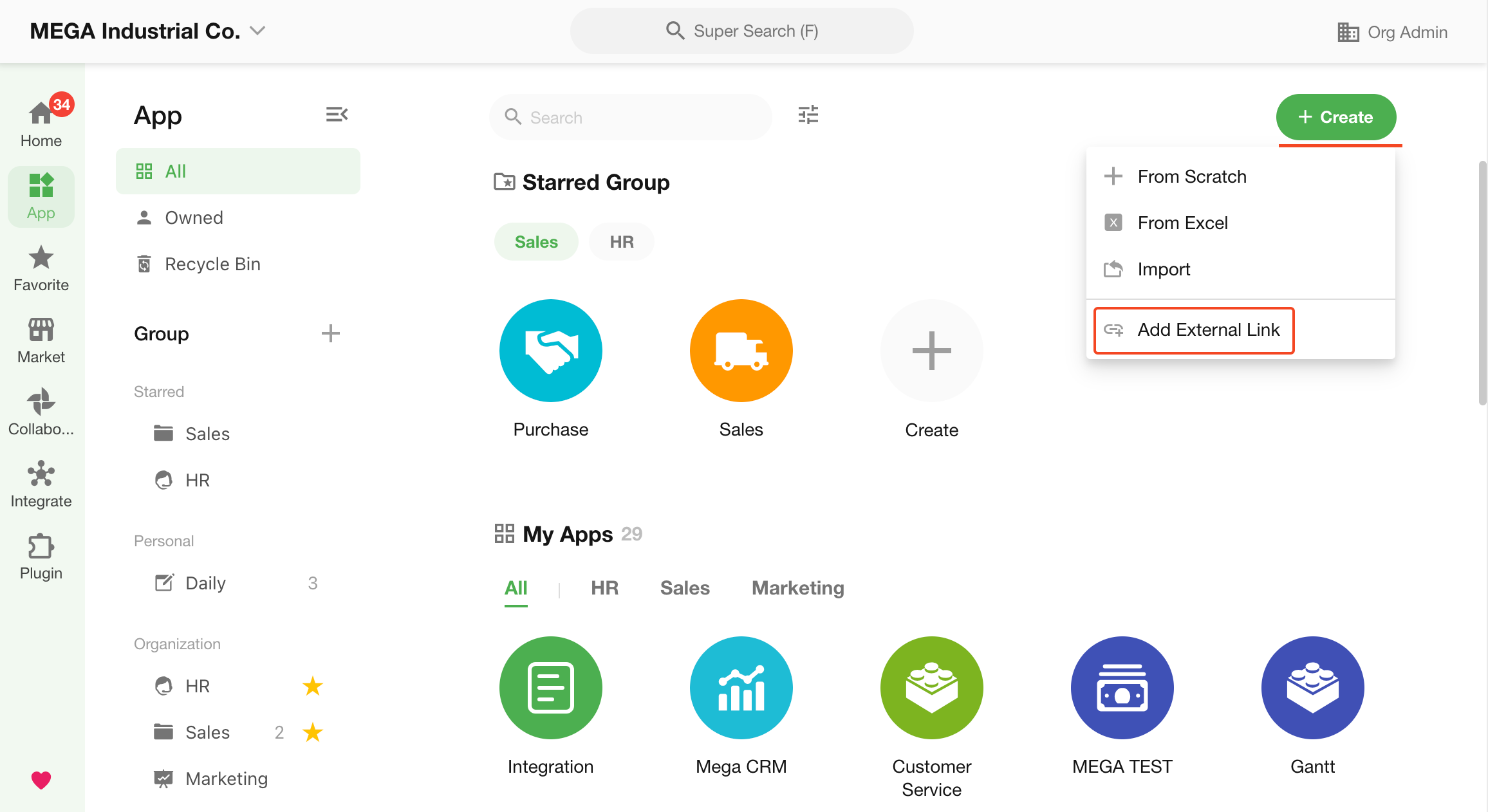This screenshot has width=1488, height=812.
Task: Open Org Admin link
Action: (1392, 32)
